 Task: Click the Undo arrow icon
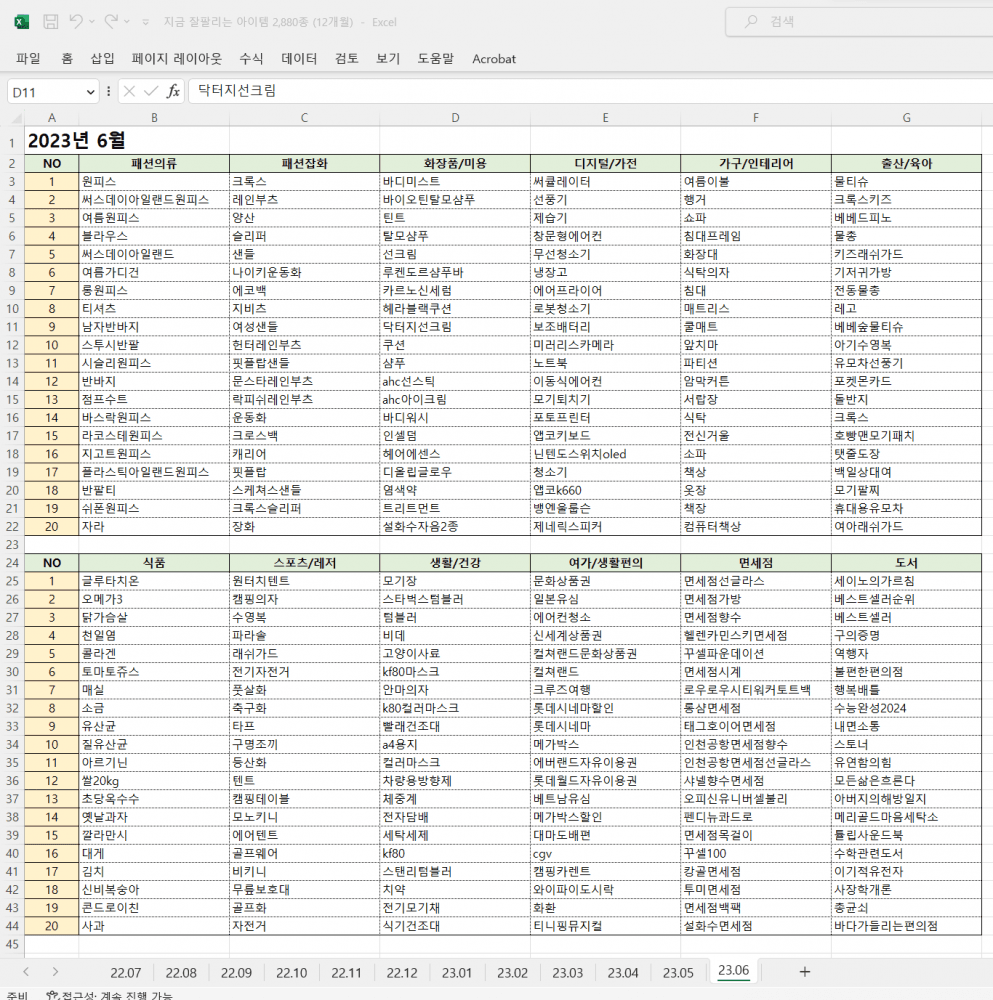(77, 21)
